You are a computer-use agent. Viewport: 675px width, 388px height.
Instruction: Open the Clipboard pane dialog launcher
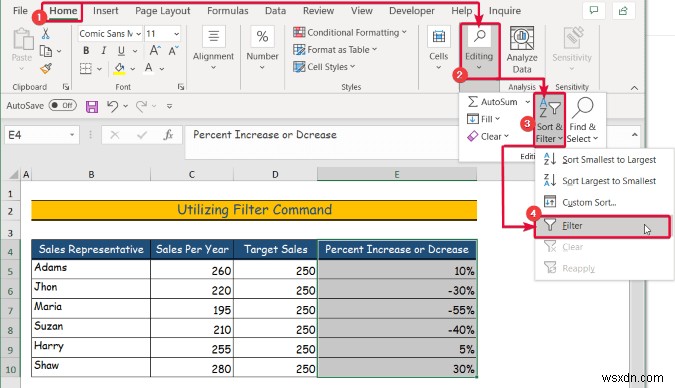click(66, 87)
